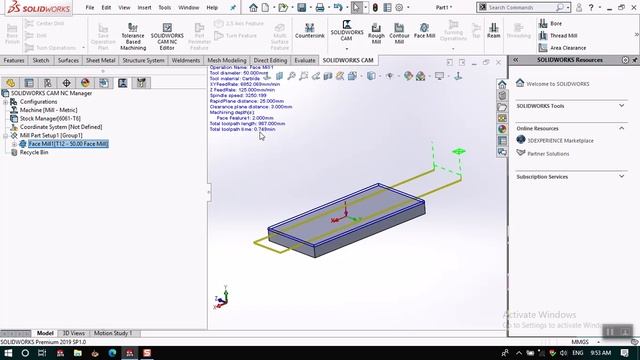Viewport: 640px width, 360px height.
Task: Select the Bore operation
Action: 550,24
